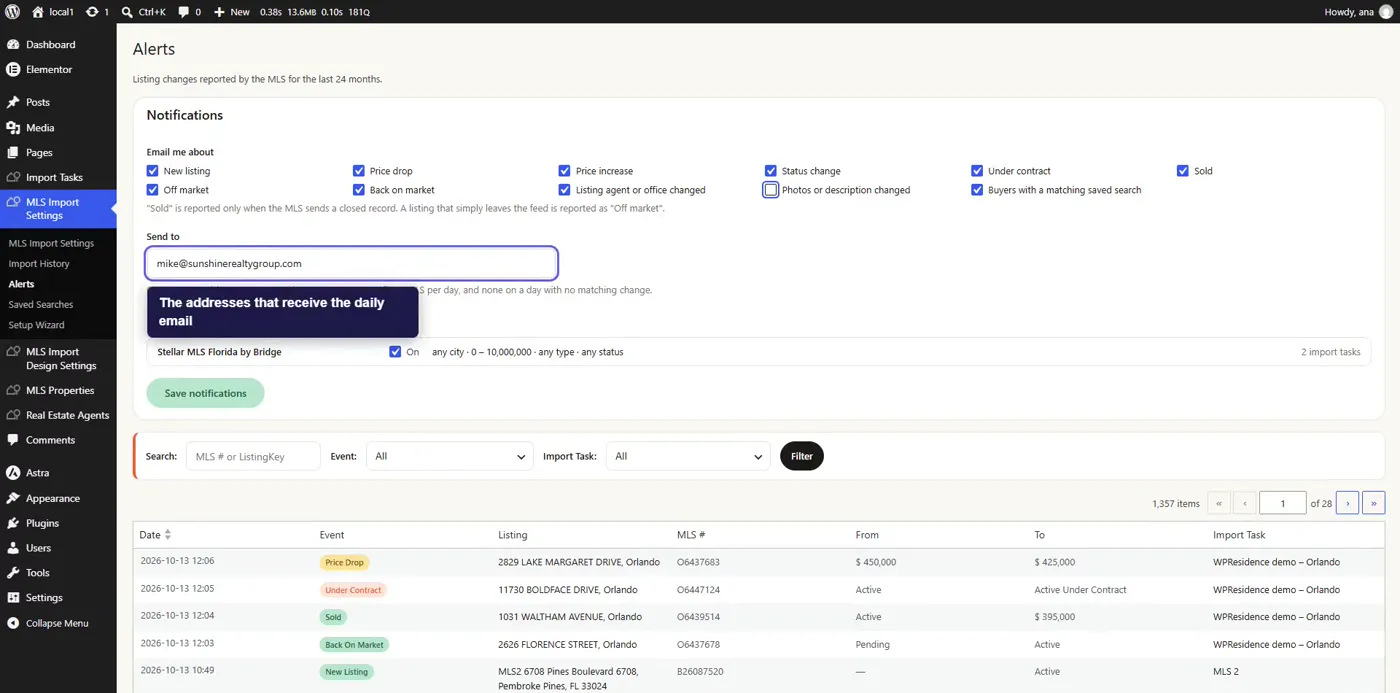Toggle the Price increase checkbox
Screen dimensions: 1400x693
click(565, 171)
